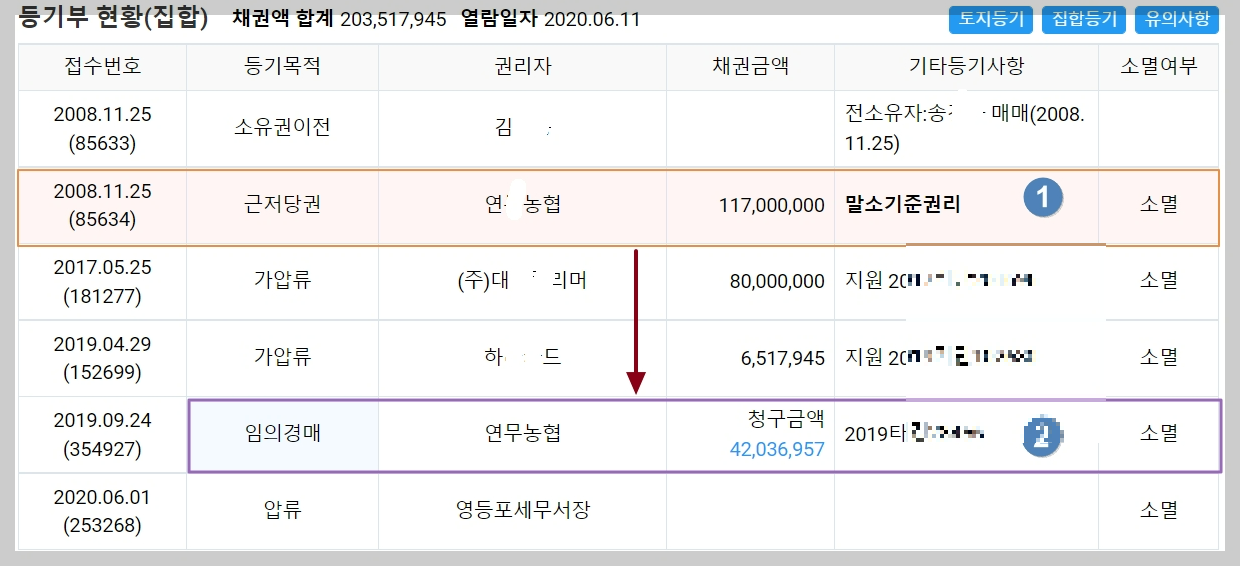Click the 등기목적 column header

coord(282,67)
